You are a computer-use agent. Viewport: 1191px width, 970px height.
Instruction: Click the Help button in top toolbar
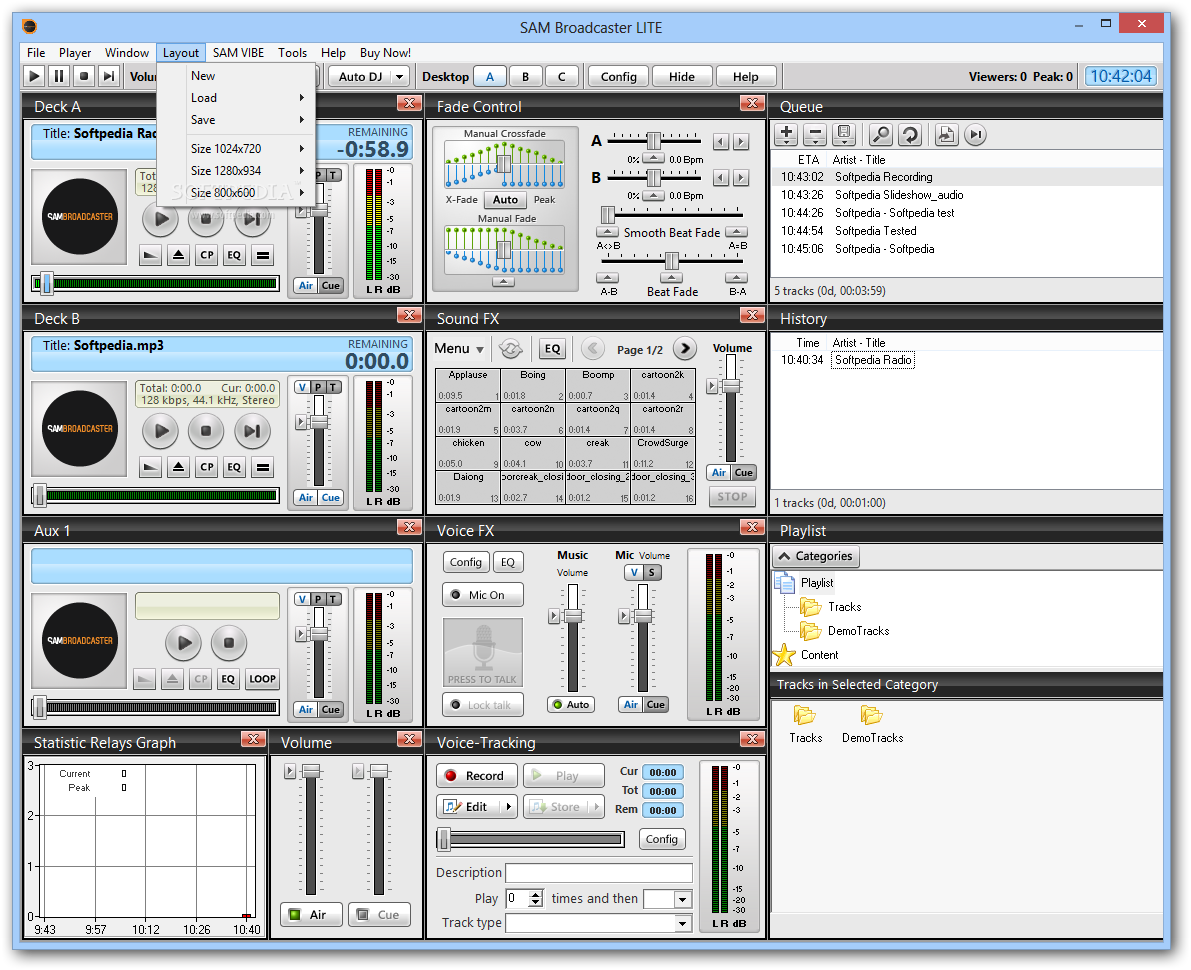(x=745, y=77)
